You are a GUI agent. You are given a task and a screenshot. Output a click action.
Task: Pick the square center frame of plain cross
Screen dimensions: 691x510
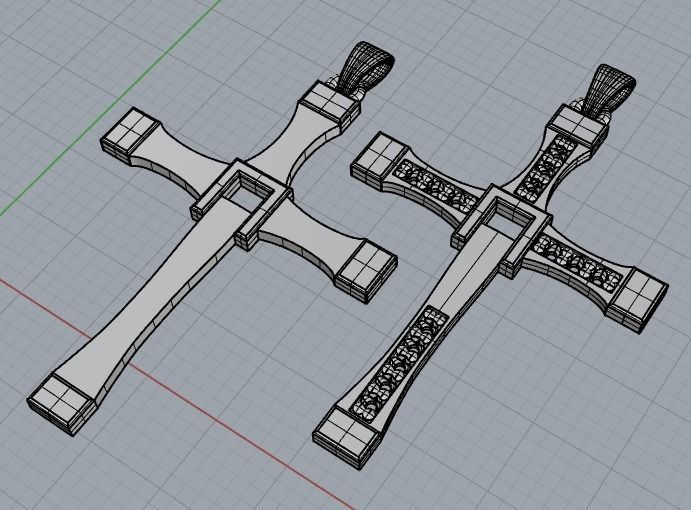[x=241, y=205]
